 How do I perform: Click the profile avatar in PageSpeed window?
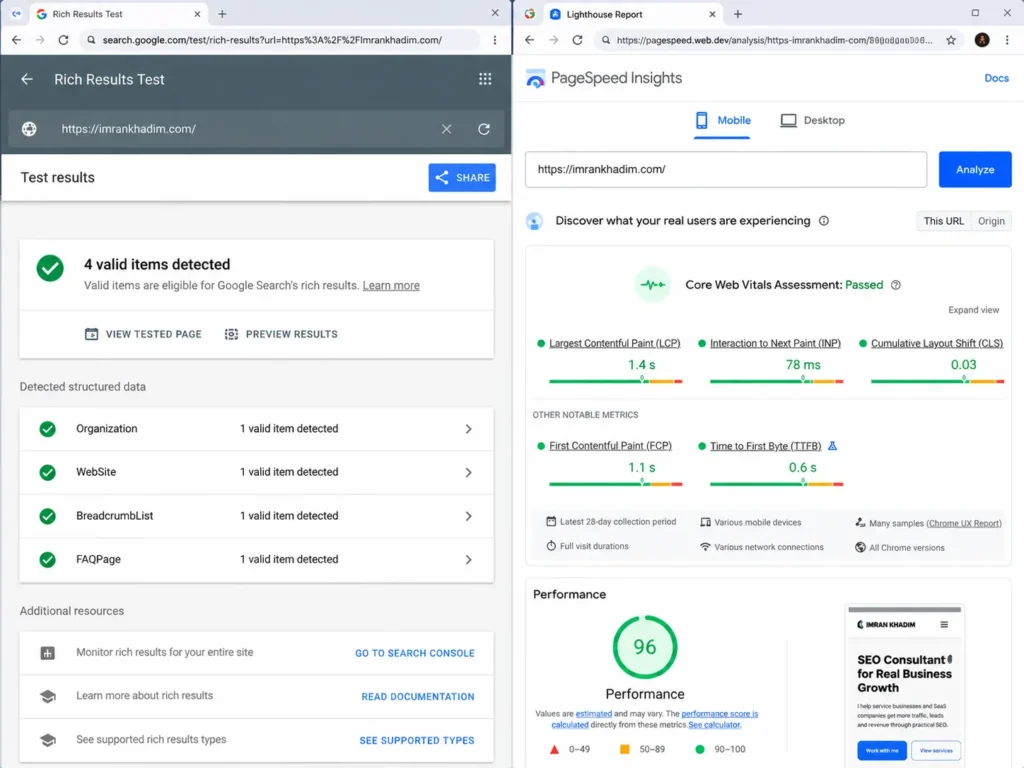pyautogui.click(x=982, y=40)
